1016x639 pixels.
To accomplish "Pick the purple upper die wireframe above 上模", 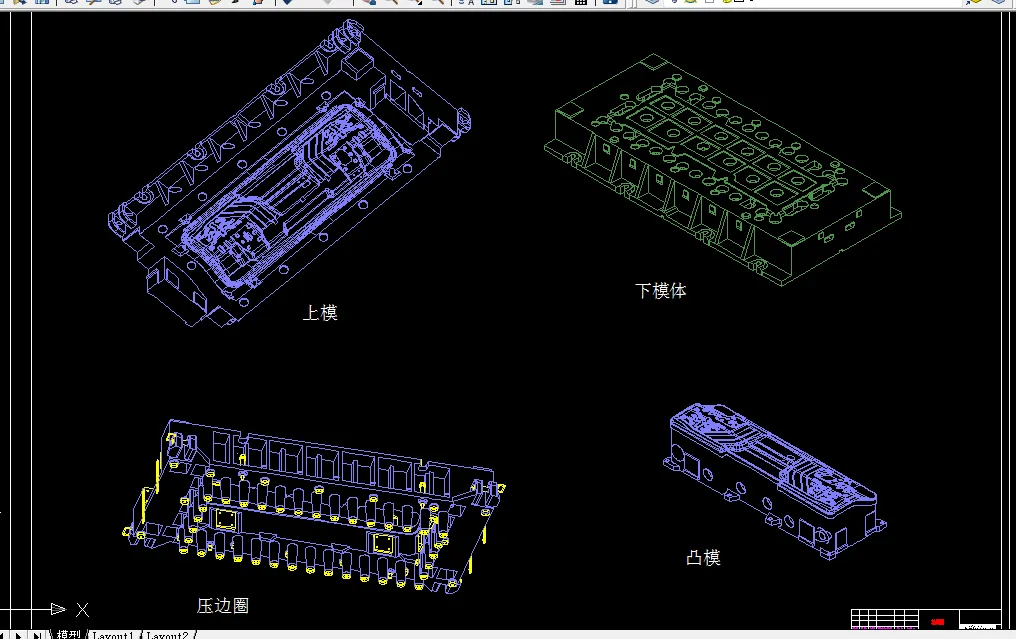I will (289, 174).
